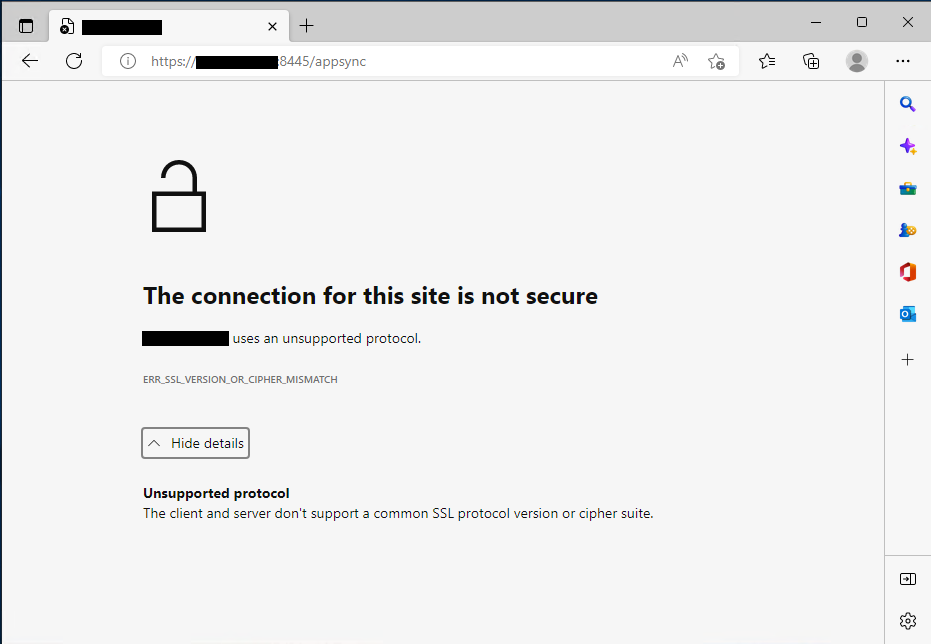Add this page to favorites
This screenshot has height=644, width=931.
[x=716, y=61]
